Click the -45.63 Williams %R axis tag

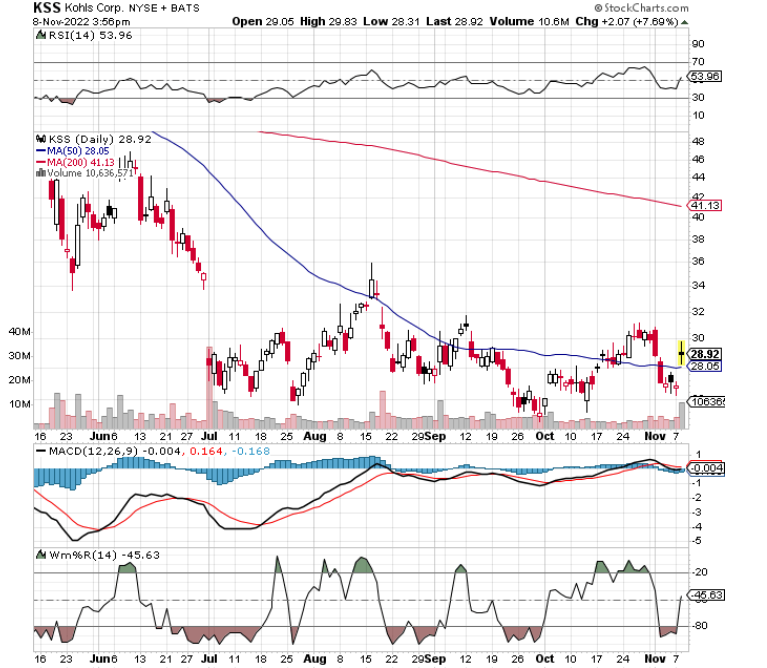[706, 595]
